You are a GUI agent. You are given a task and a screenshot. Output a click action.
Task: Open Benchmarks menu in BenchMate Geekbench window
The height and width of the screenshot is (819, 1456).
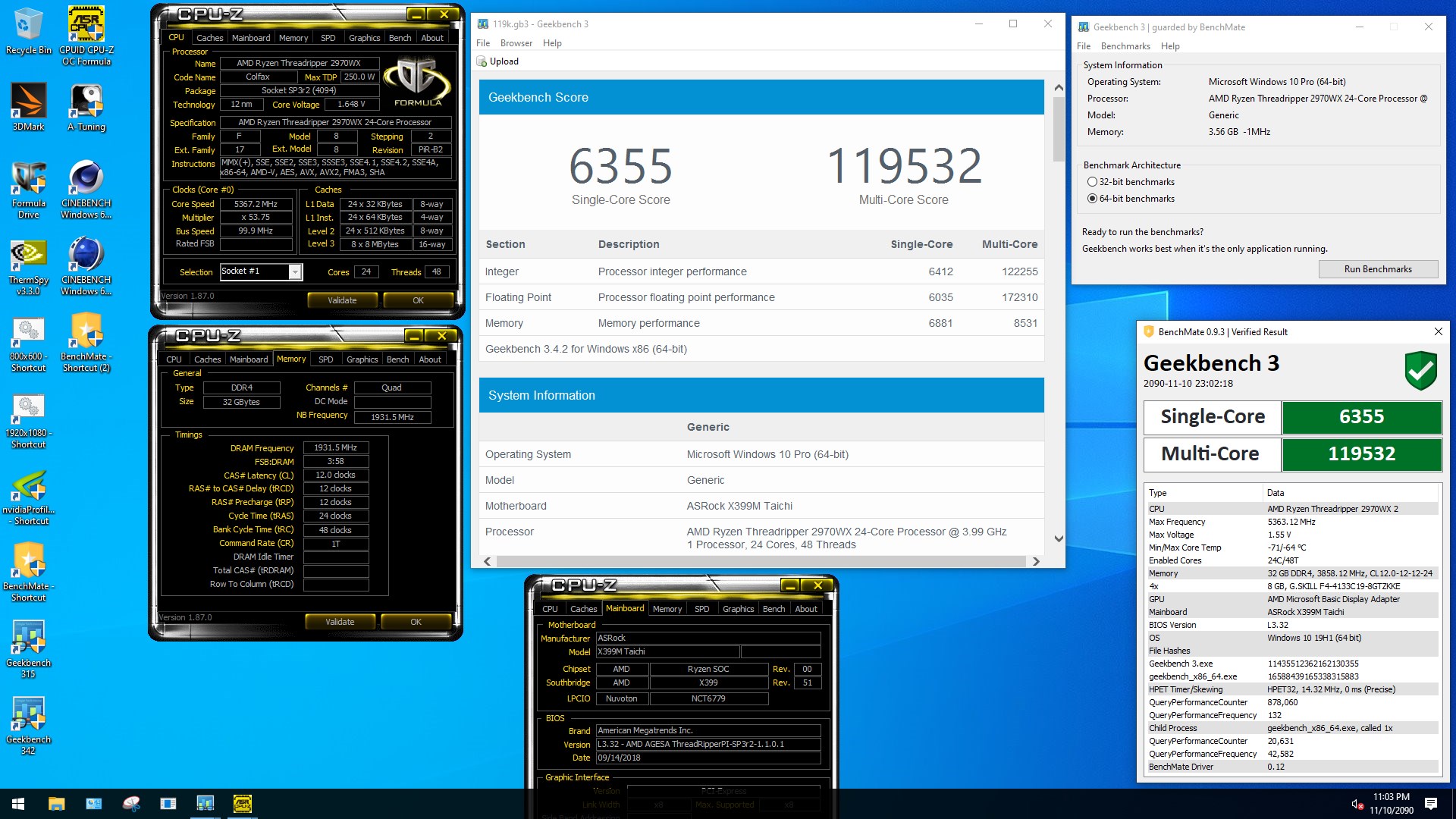1125,46
